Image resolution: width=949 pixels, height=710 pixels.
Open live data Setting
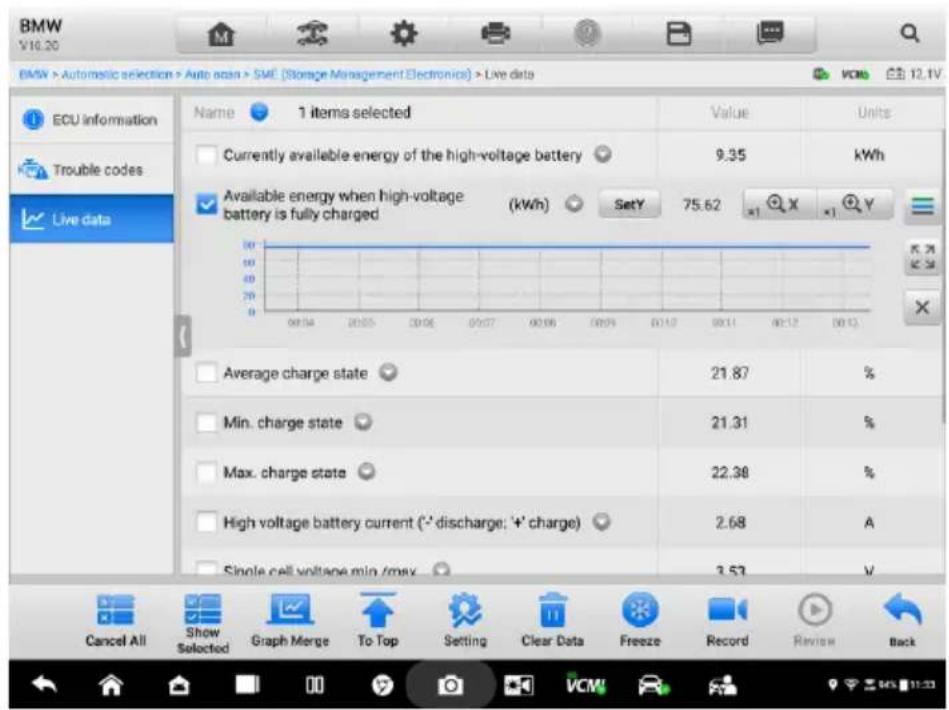[465, 620]
